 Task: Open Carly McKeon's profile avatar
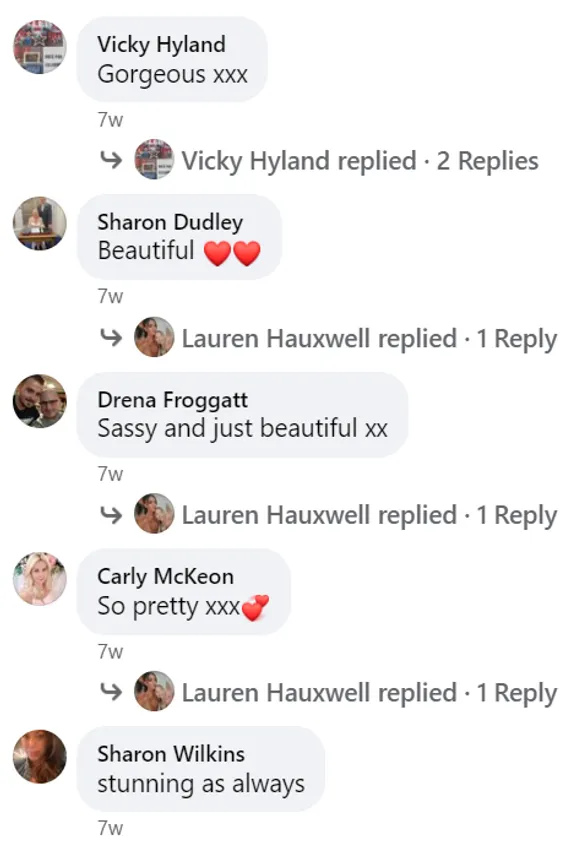click(x=40, y=578)
